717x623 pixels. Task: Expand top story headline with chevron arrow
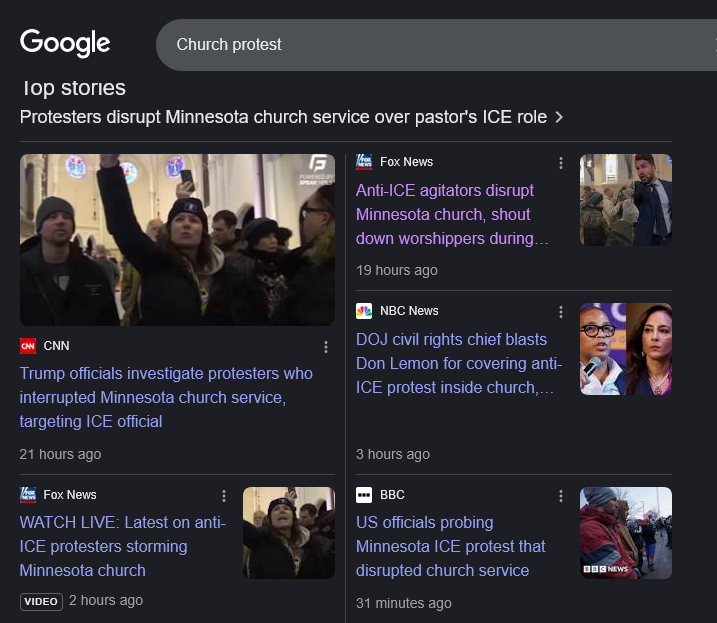559,117
